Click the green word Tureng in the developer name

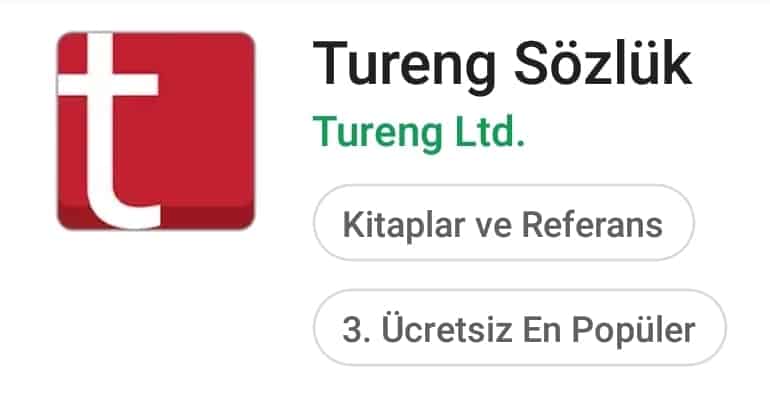point(377,134)
